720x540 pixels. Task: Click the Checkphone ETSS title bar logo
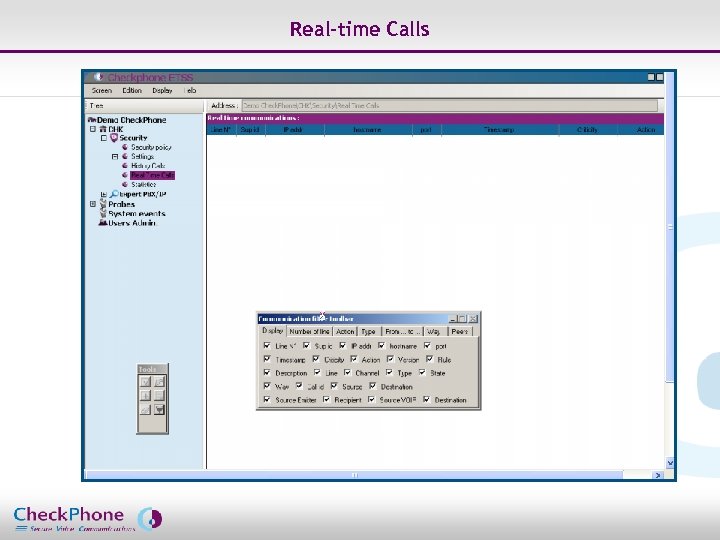[98, 77]
